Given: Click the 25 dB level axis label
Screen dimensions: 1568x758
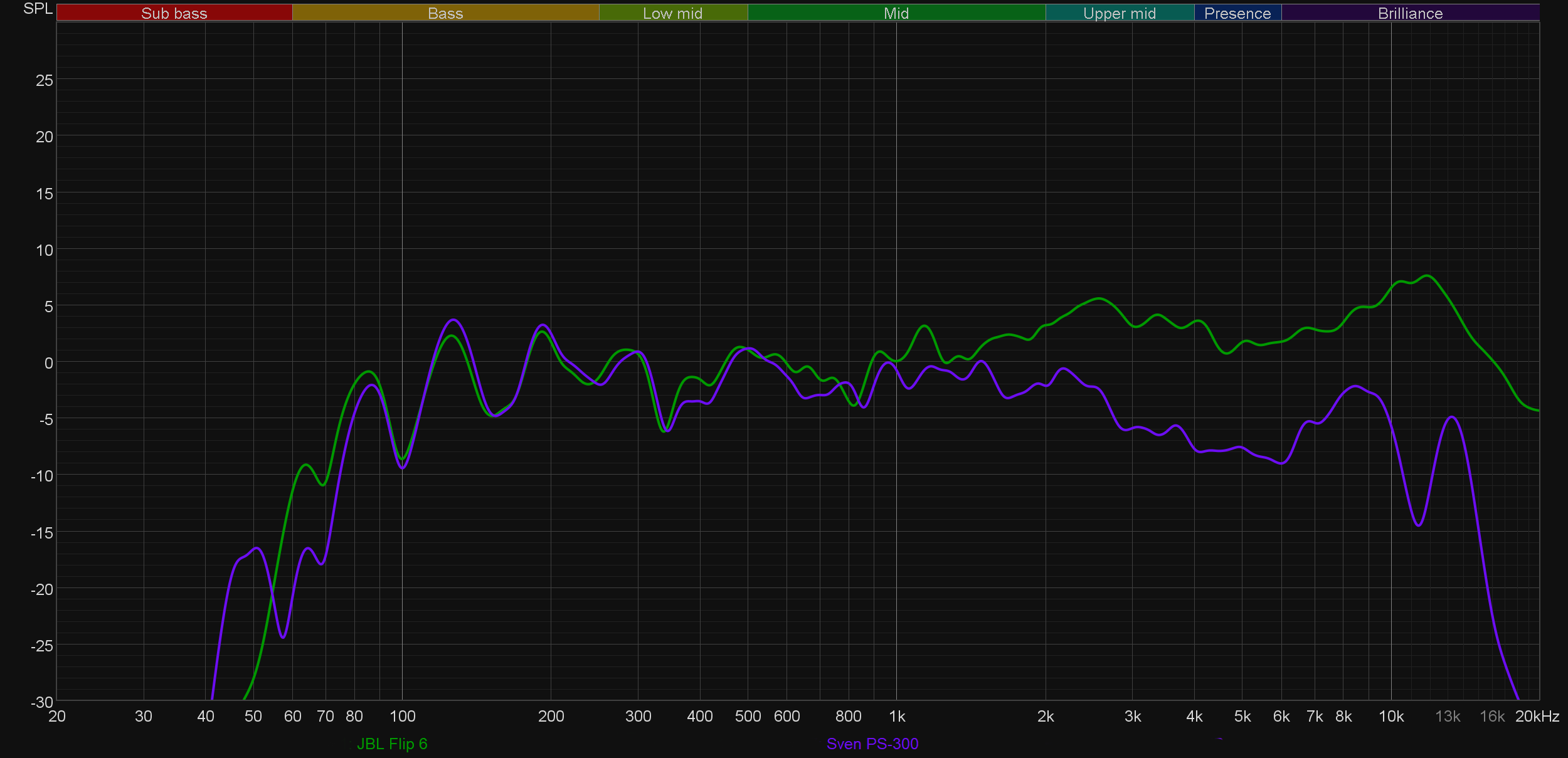Looking at the screenshot, I should [44, 80].
